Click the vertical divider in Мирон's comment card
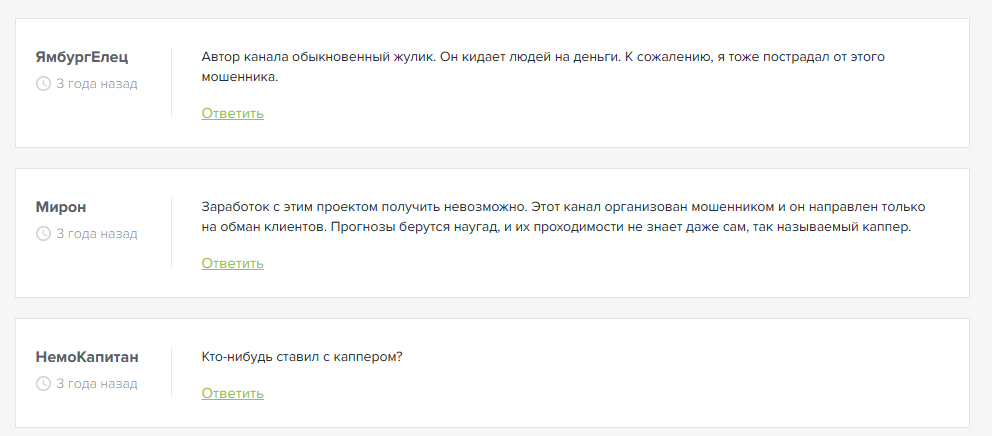 pos(172,233)
